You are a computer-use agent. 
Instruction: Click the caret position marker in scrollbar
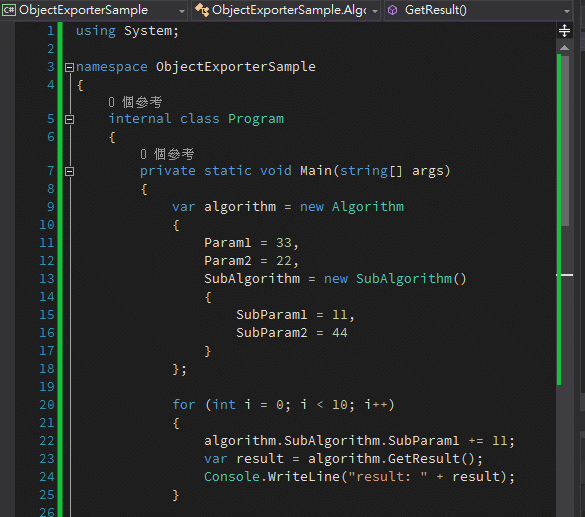click(564, 275)
